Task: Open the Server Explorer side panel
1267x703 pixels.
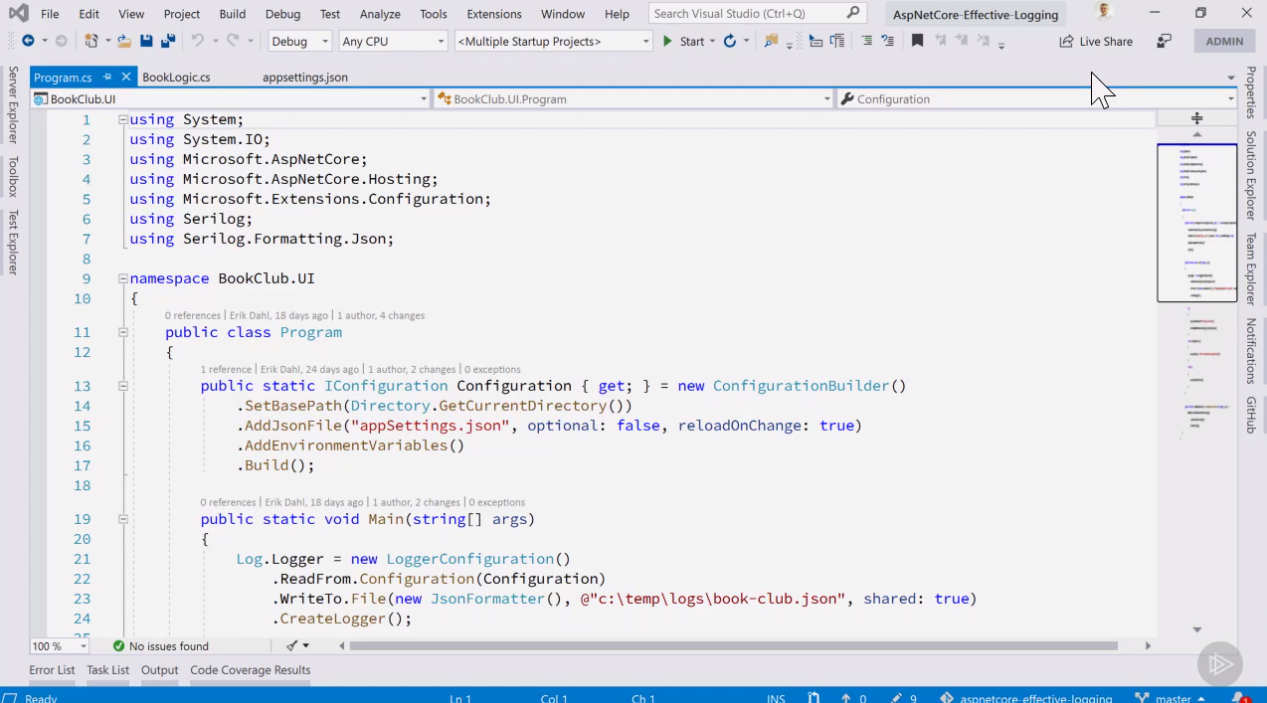Action: [x=13, y=105]
